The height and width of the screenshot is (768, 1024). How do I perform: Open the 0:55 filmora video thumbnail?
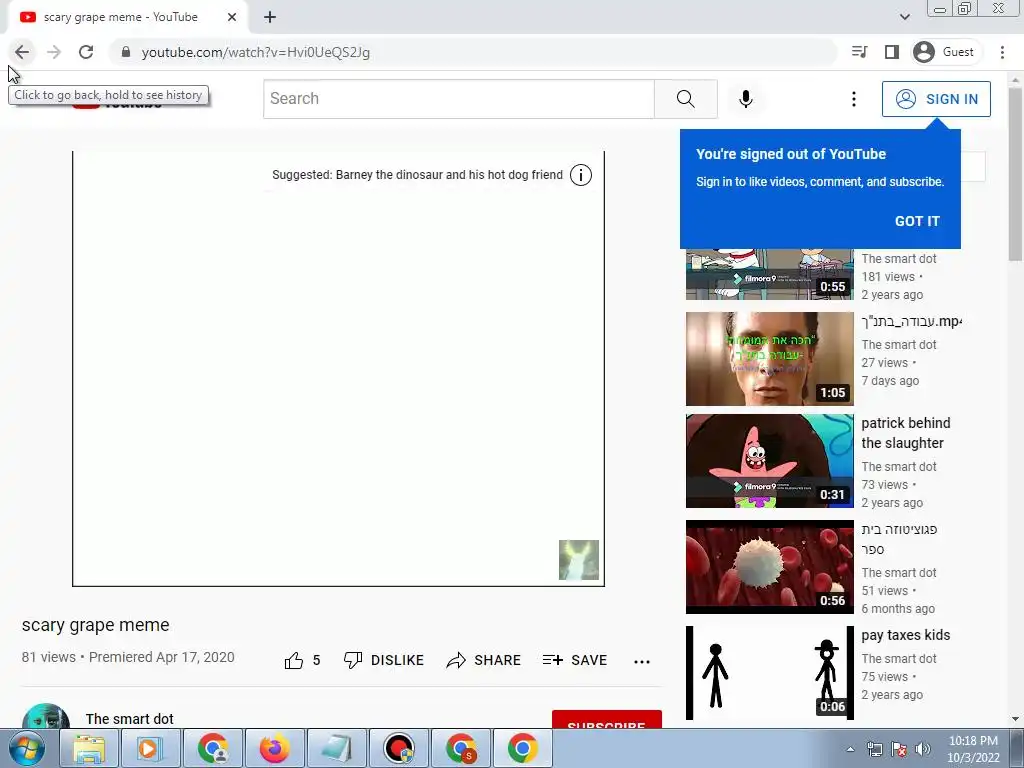coord(769,274)
